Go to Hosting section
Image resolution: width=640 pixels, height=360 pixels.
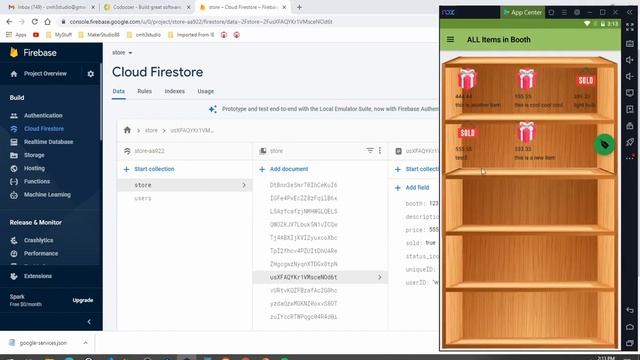(34, 168)
